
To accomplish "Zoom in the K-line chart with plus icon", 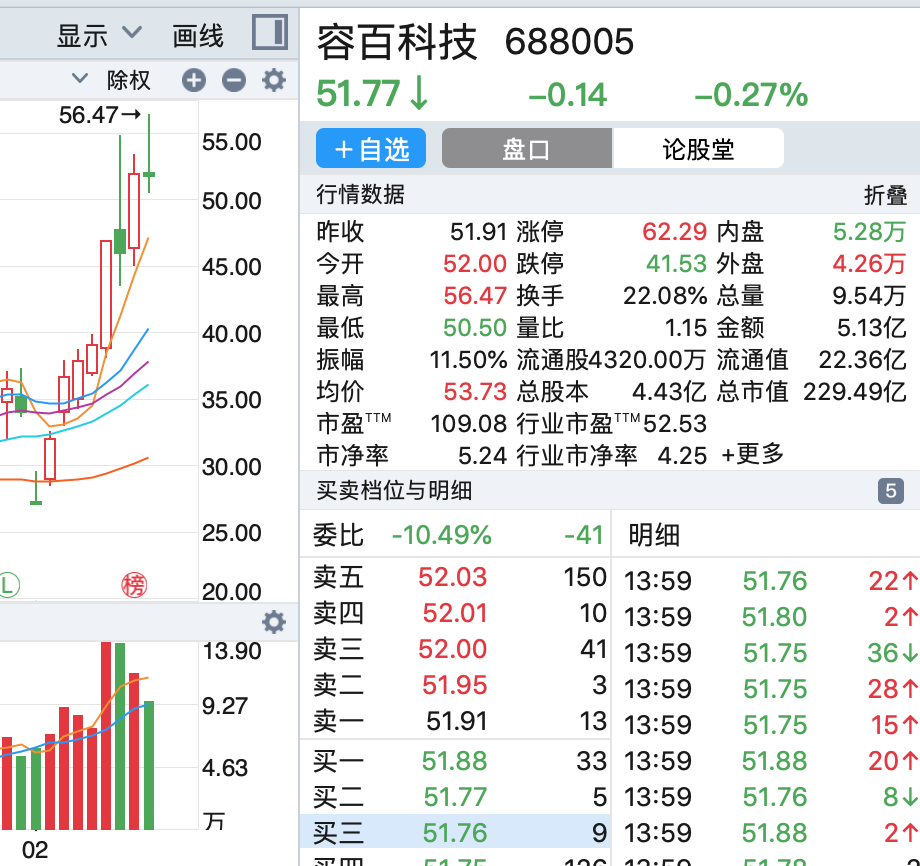I will (x=194, y=81).
